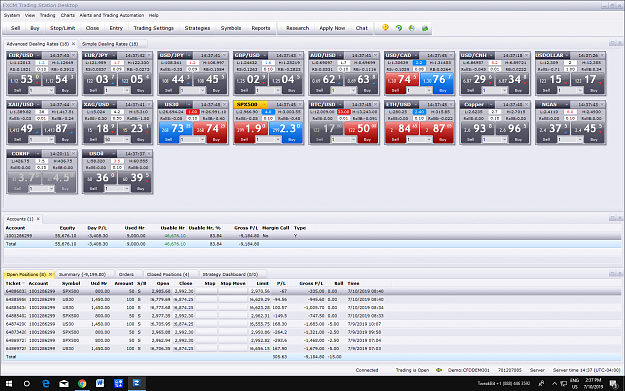Click the Buy toolbar button

(35, 28)
